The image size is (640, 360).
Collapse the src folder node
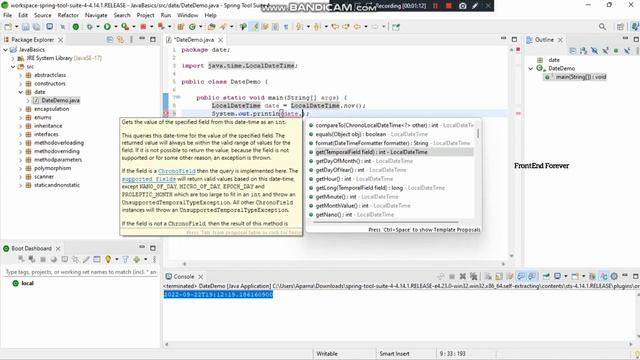pyautogui.click(x=13, y=67)
